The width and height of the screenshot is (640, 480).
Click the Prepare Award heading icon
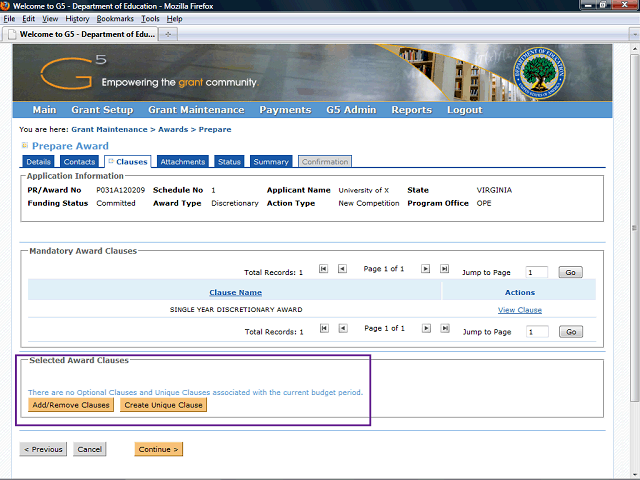pos(25,145)
